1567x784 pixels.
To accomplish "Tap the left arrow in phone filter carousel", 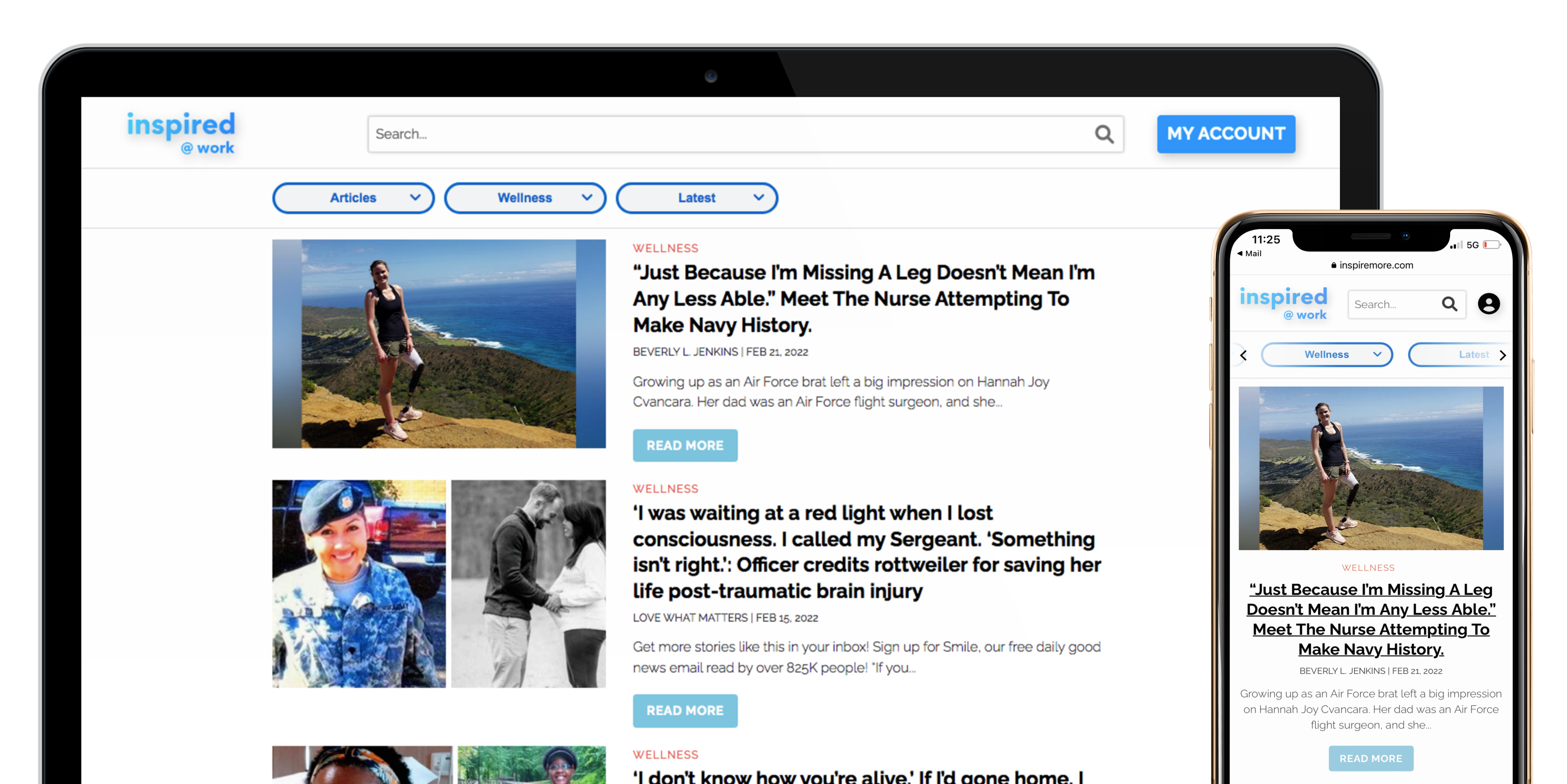I will (x=1243, y=355).
